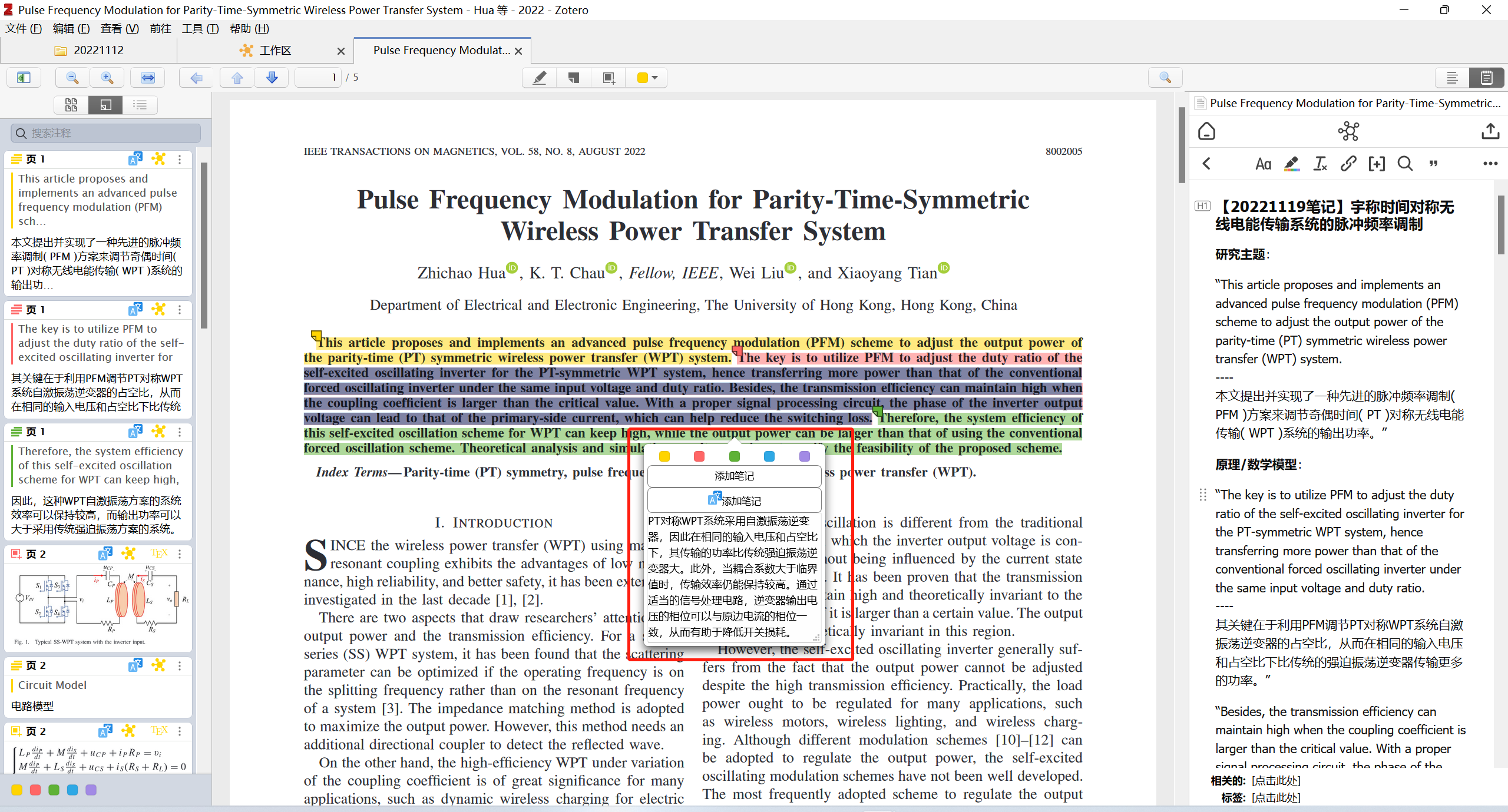Open the annotation color dropdown
Image resolution: width=1508 pixels, height=812 pixels.
coord(647,77)
